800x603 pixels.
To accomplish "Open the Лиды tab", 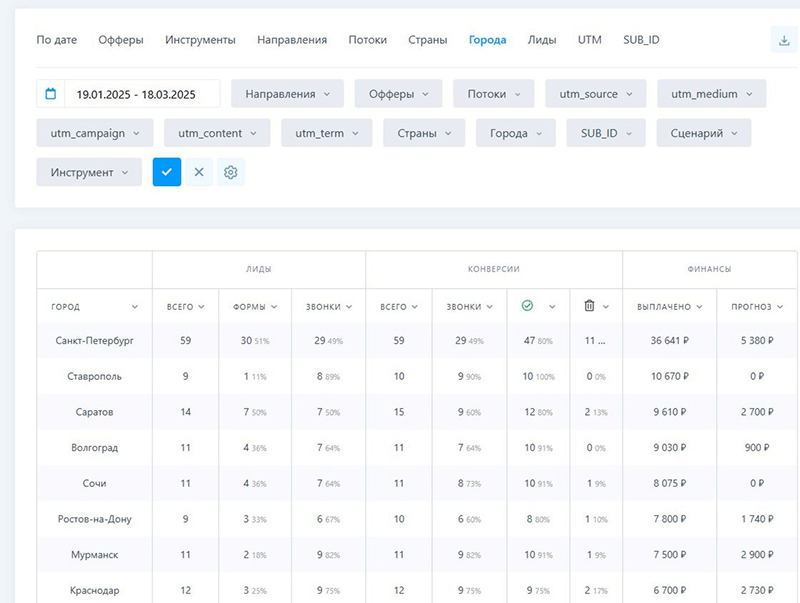I will (542, 40).
